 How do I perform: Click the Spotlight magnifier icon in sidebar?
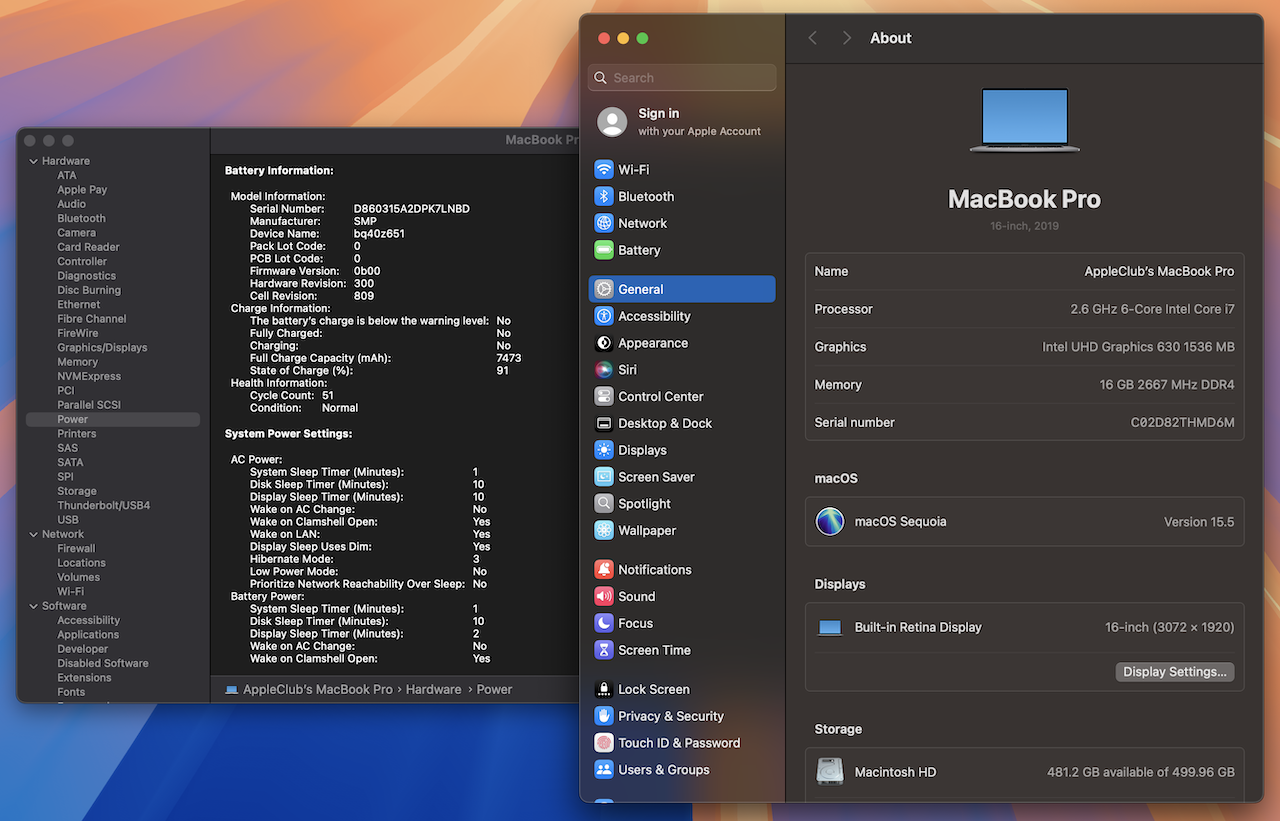click(x=603, y=504)
